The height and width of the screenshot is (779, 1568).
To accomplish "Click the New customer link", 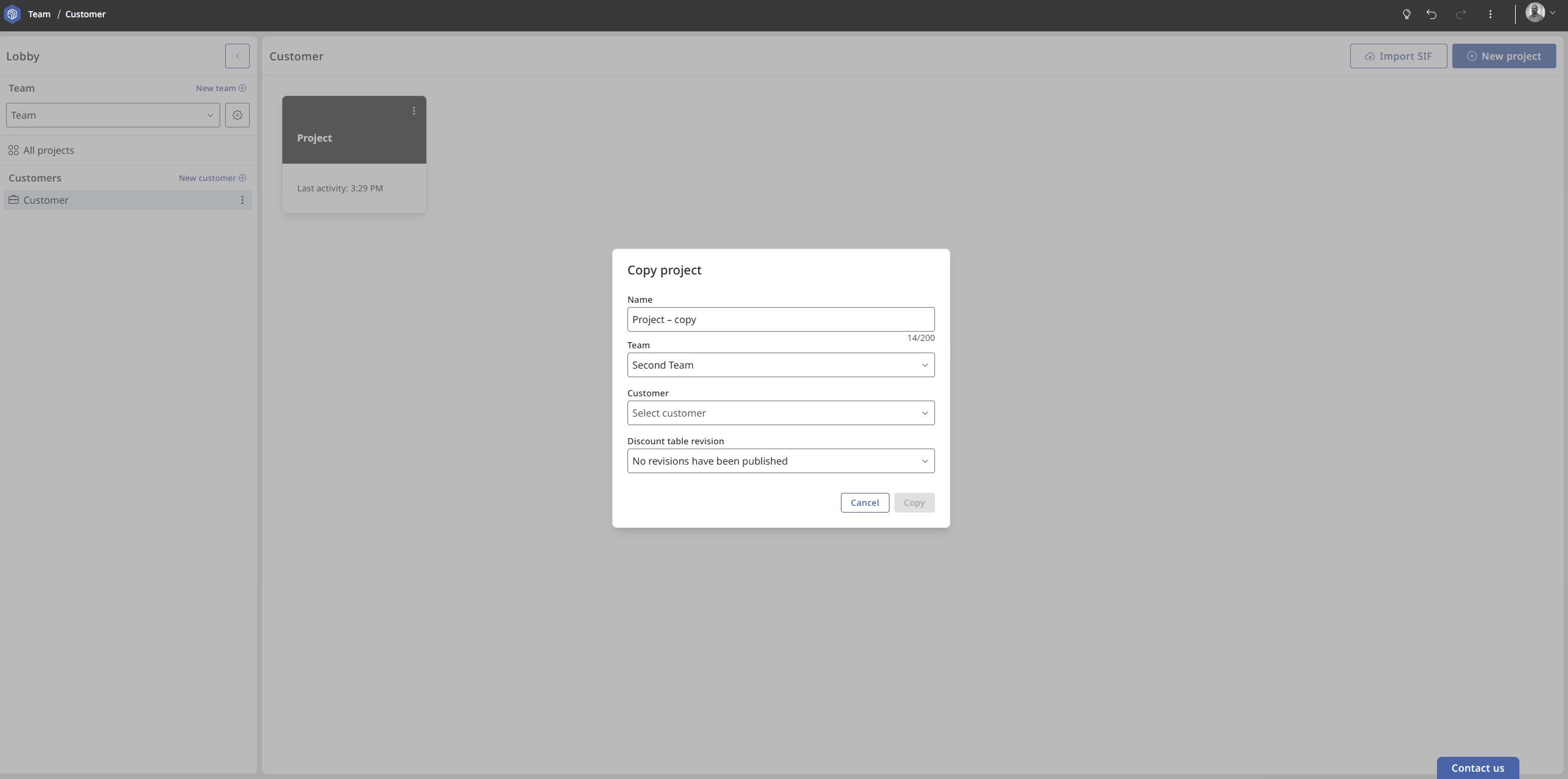I will pyautogui.click(x=212, y=178).
